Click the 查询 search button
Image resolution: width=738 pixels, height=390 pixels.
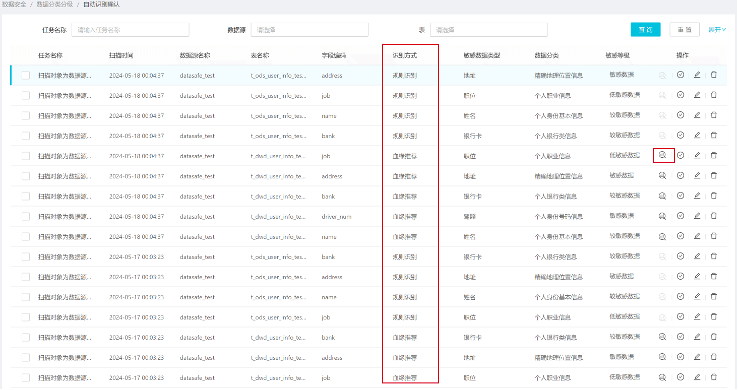pos(645,30)
